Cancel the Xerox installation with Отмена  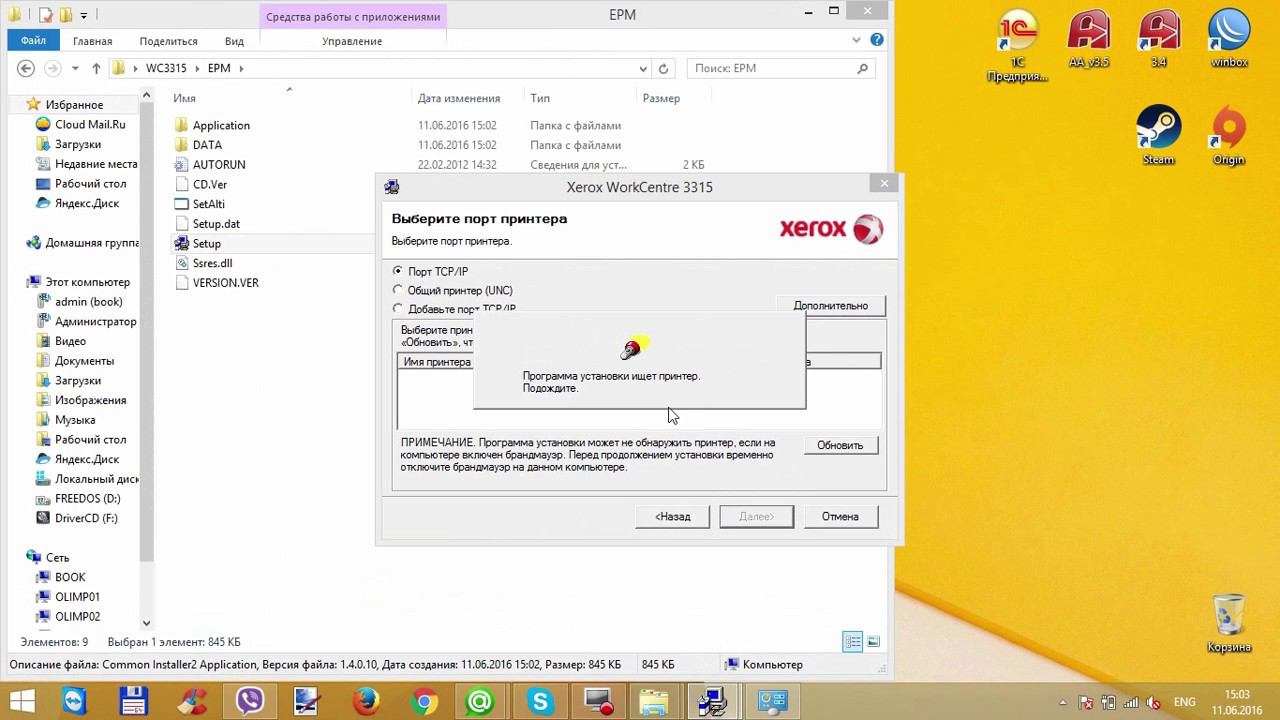pyautogui.click(x=840, y=516)
